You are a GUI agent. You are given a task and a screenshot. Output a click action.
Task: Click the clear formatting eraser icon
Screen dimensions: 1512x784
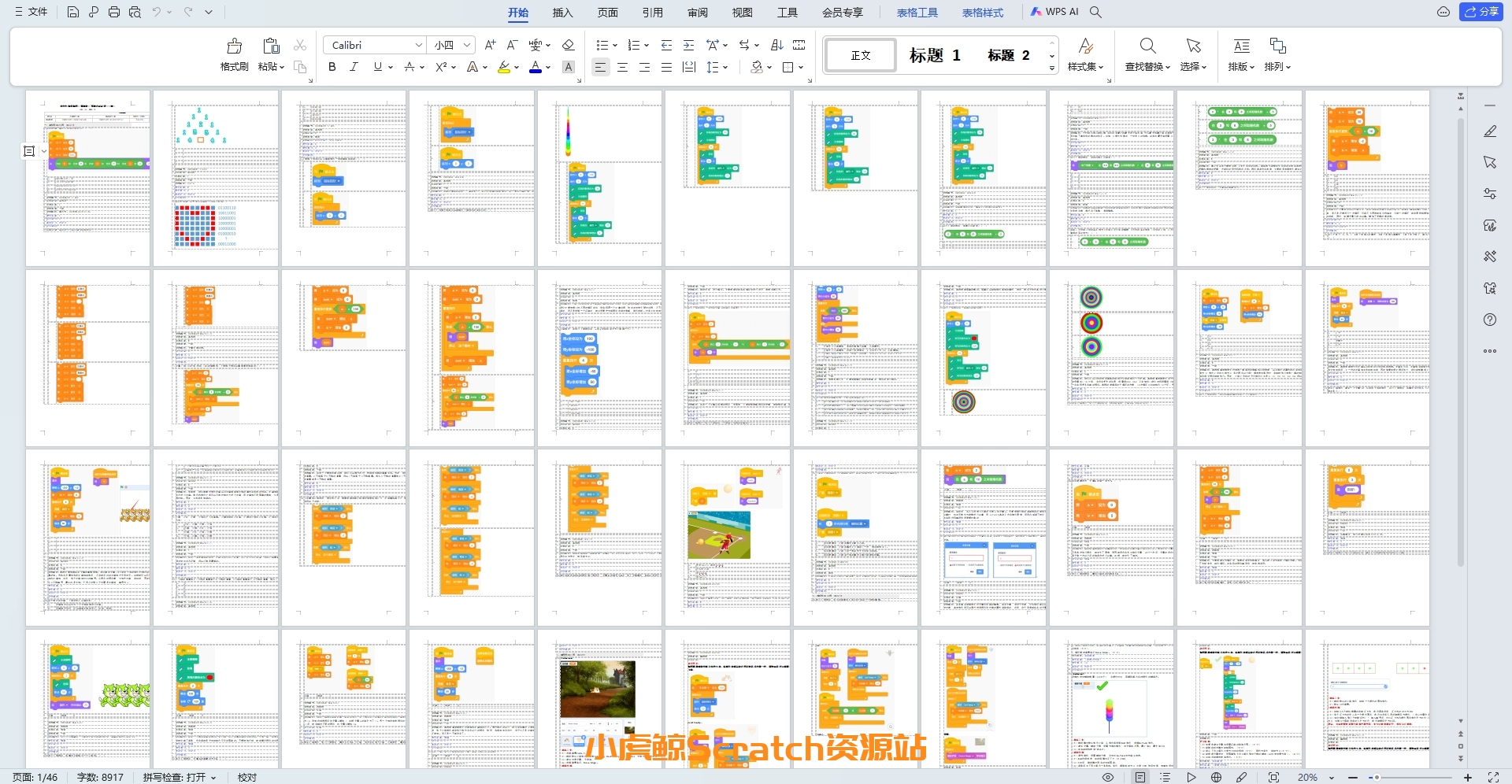pyautogui.click(x=568, y=45)
